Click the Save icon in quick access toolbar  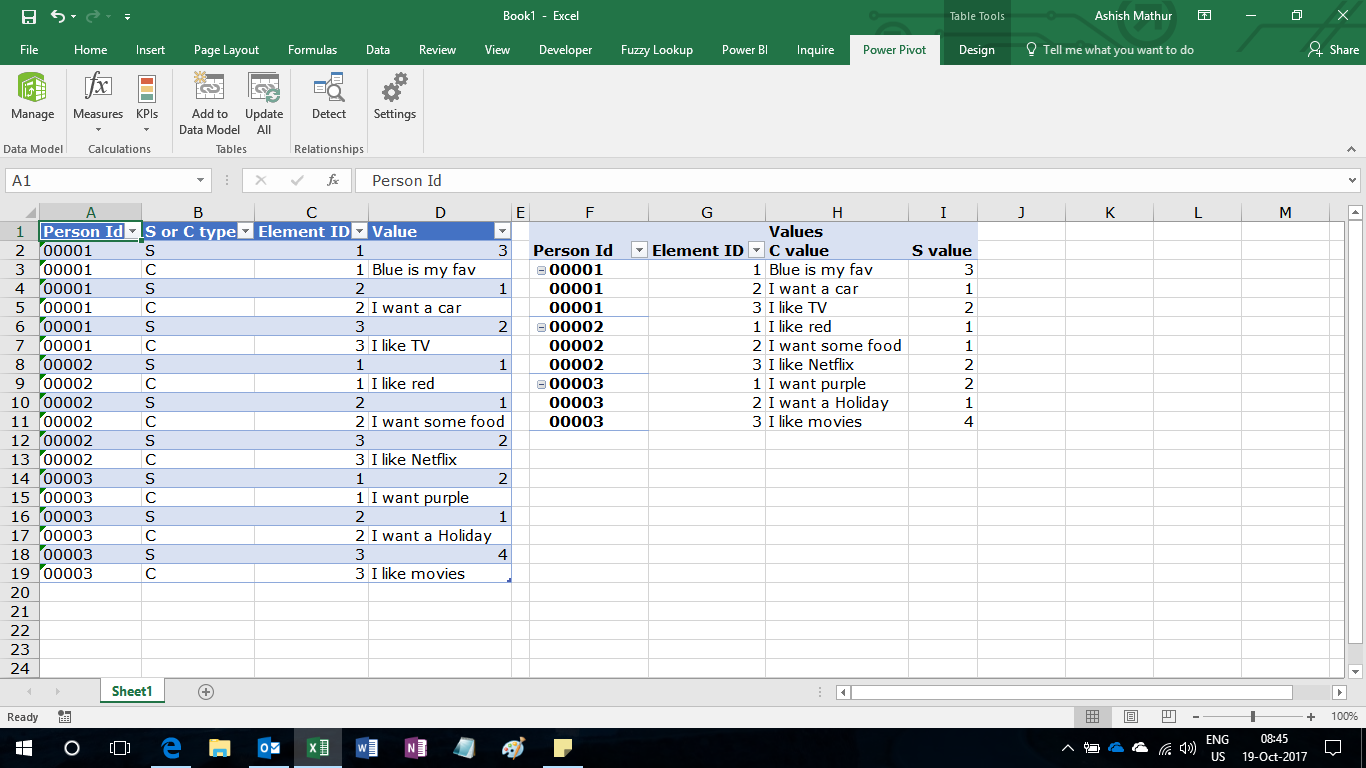pos(29,16)
